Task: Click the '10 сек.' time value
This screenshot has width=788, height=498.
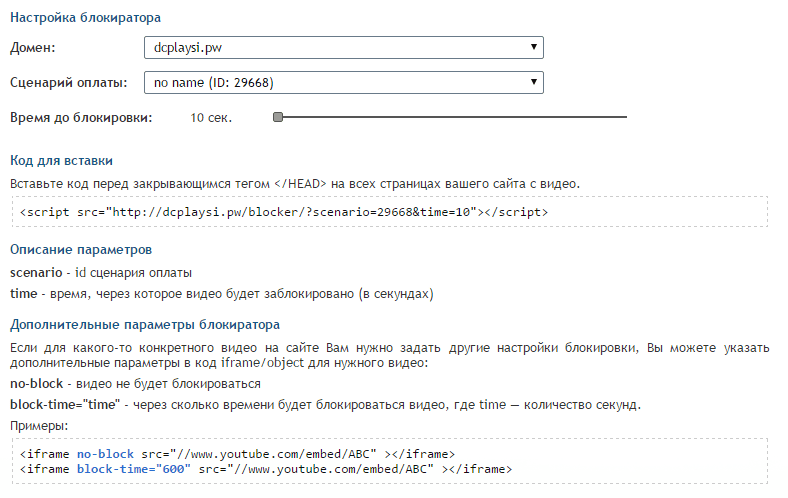Action: (x=211, y=118)
